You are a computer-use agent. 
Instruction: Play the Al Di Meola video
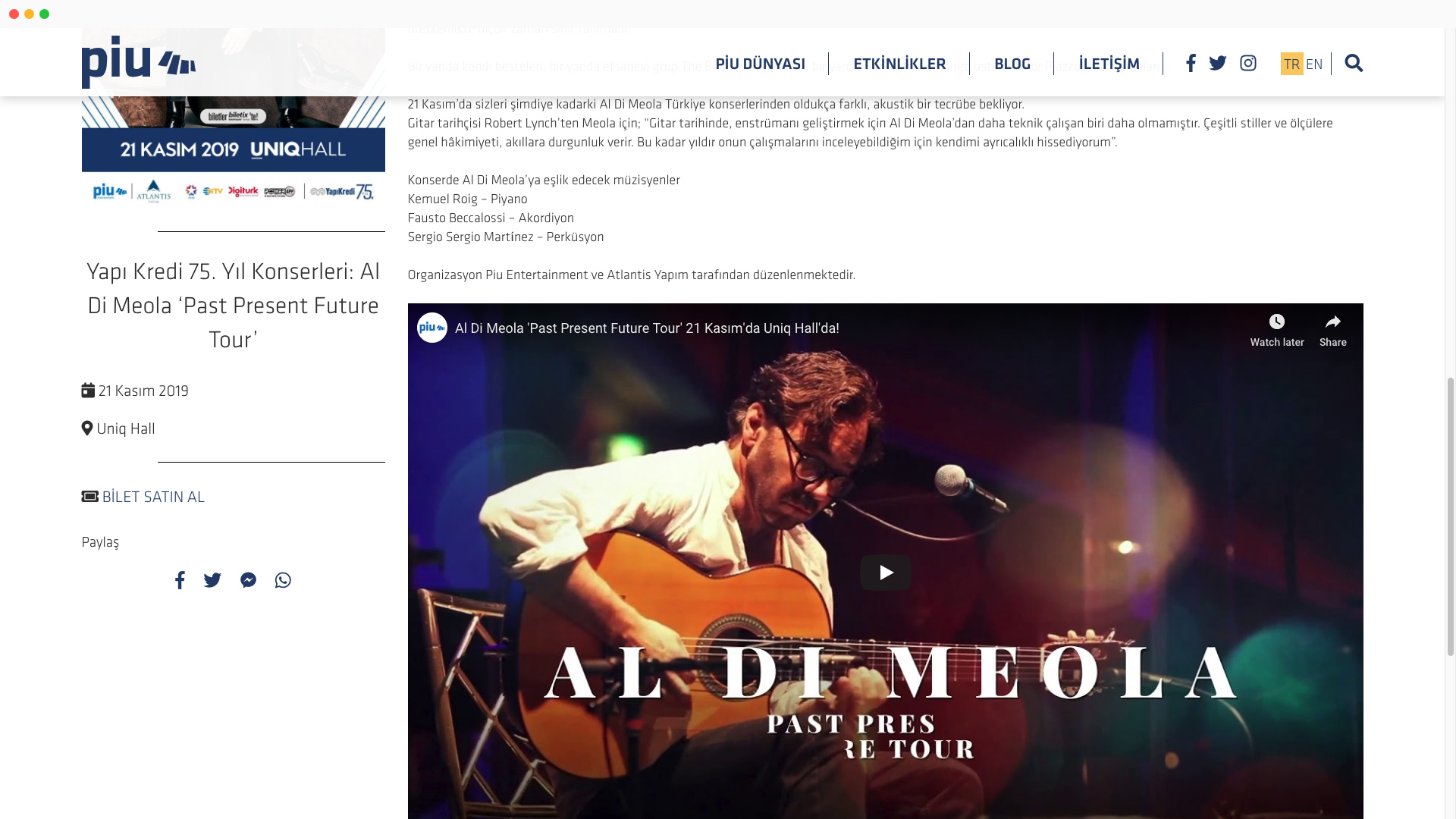pyautogui.click(x=886, y=573)
